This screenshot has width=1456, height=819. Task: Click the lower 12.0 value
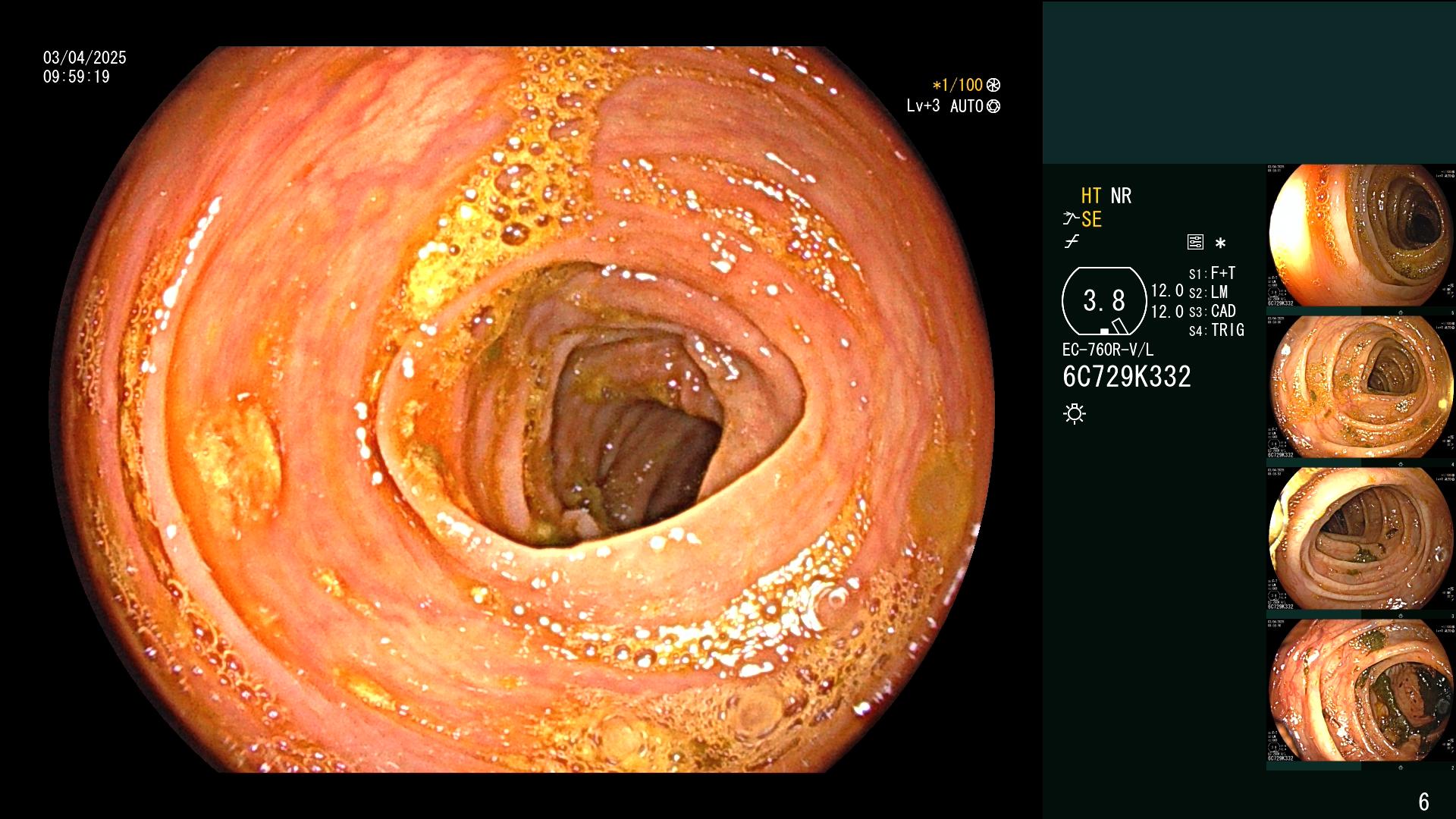click(x=1167, y=312)
